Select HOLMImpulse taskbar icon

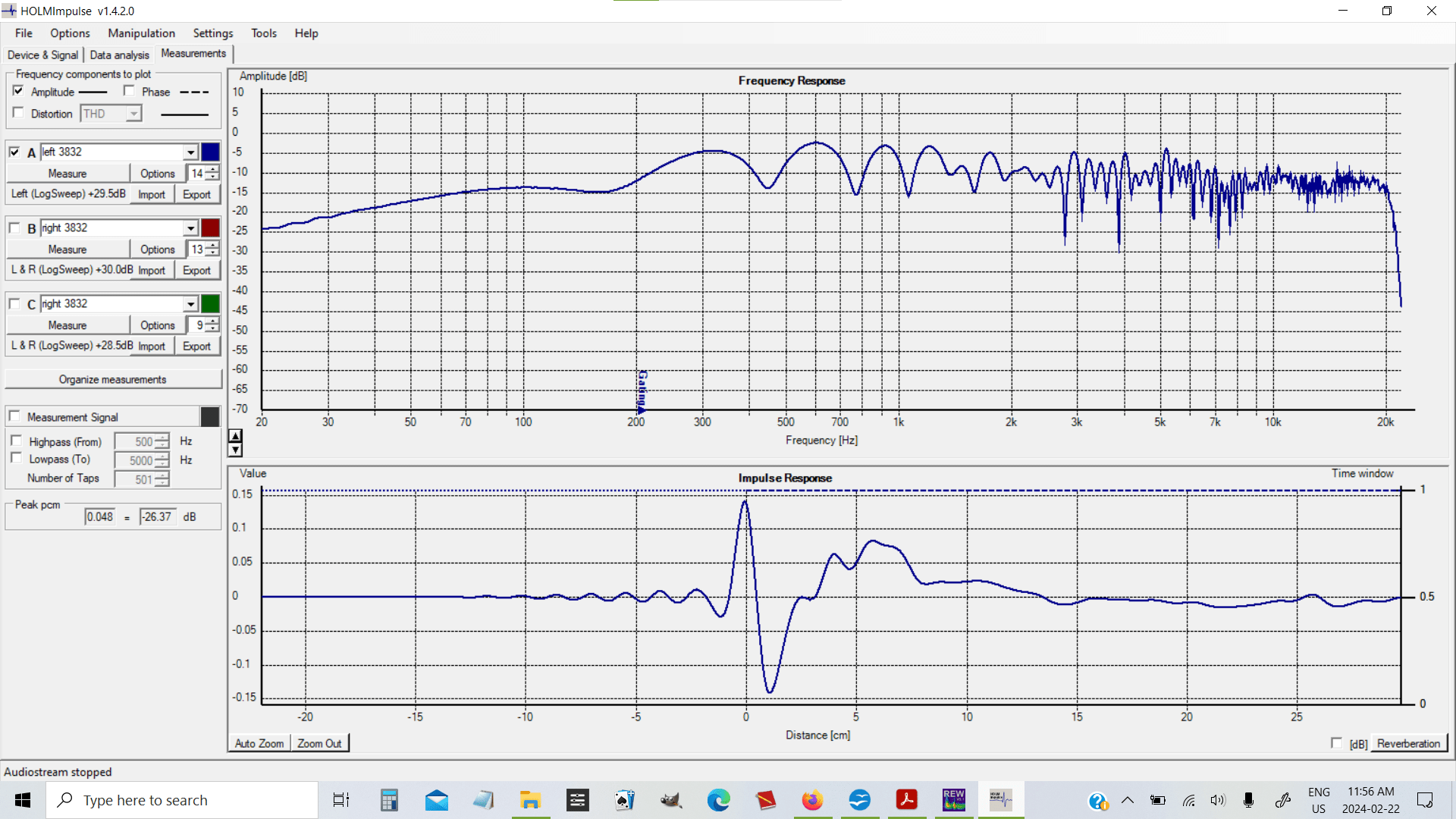click(x=1001, y=800)
